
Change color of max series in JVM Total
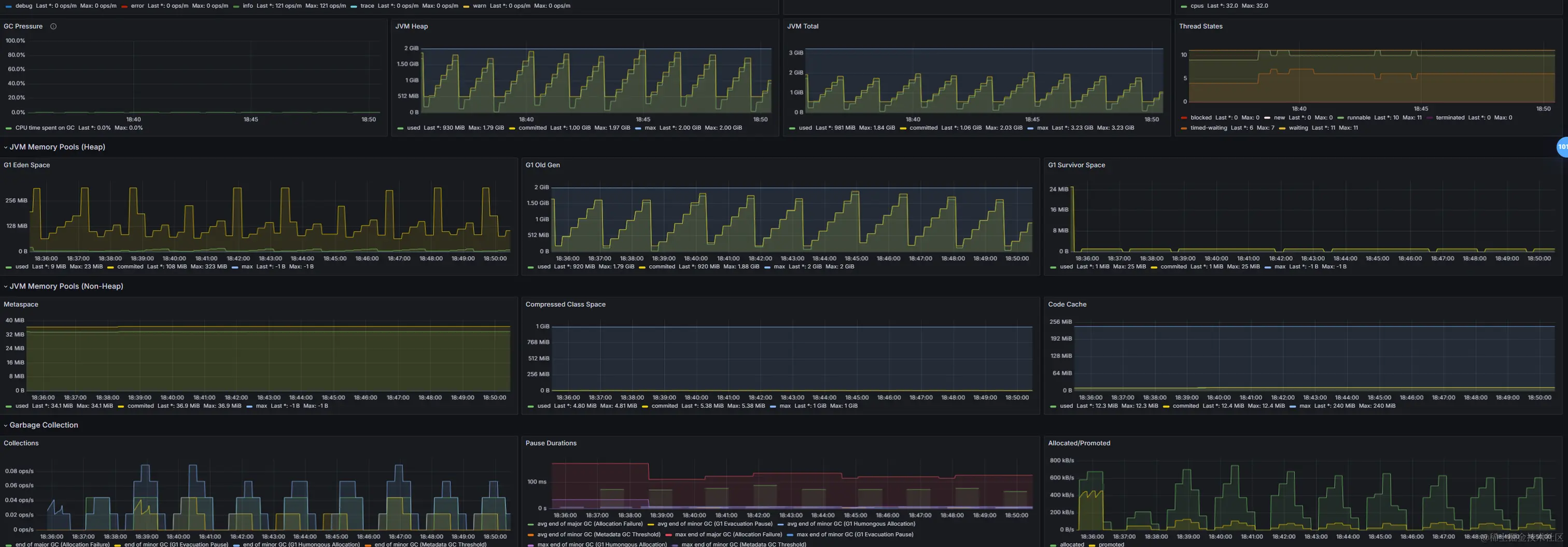coord(1030,129)
